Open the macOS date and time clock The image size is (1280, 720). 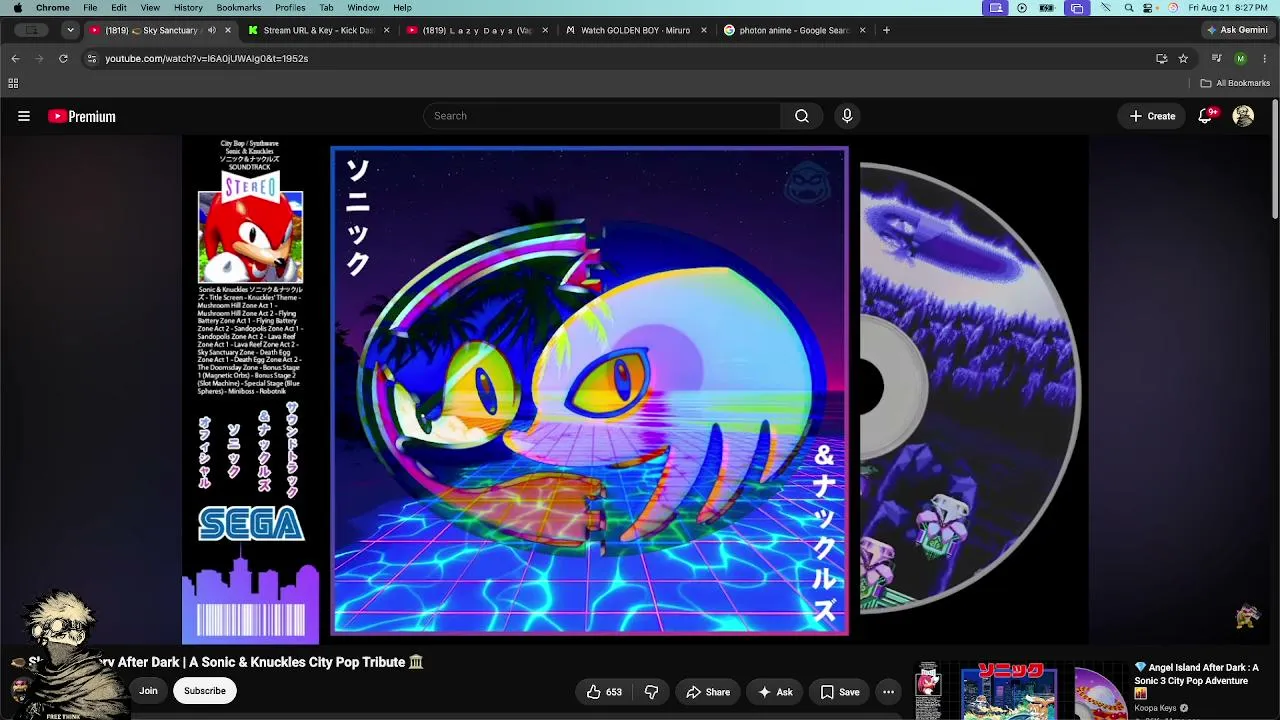(1229, 8)
